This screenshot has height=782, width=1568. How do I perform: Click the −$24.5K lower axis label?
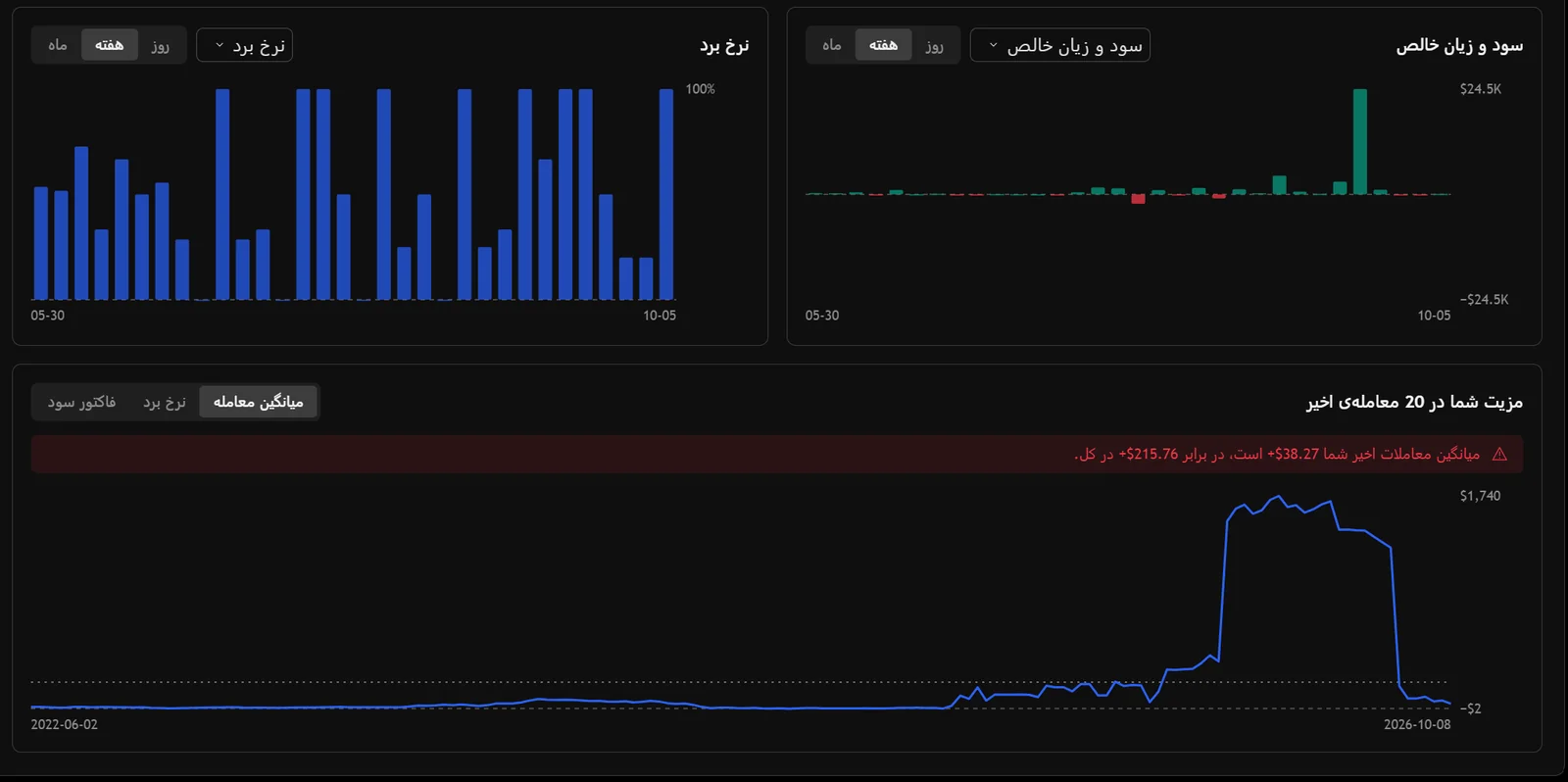coord(1484,300)
